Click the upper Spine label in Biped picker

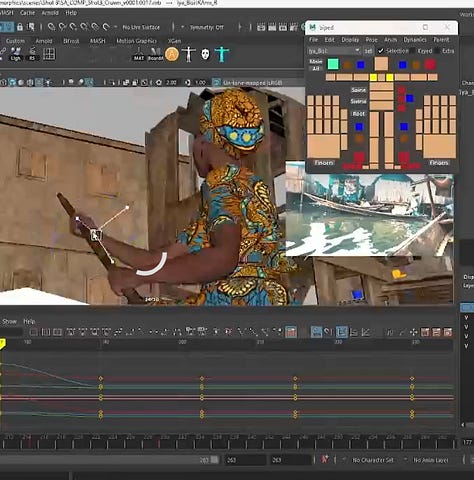358,90
